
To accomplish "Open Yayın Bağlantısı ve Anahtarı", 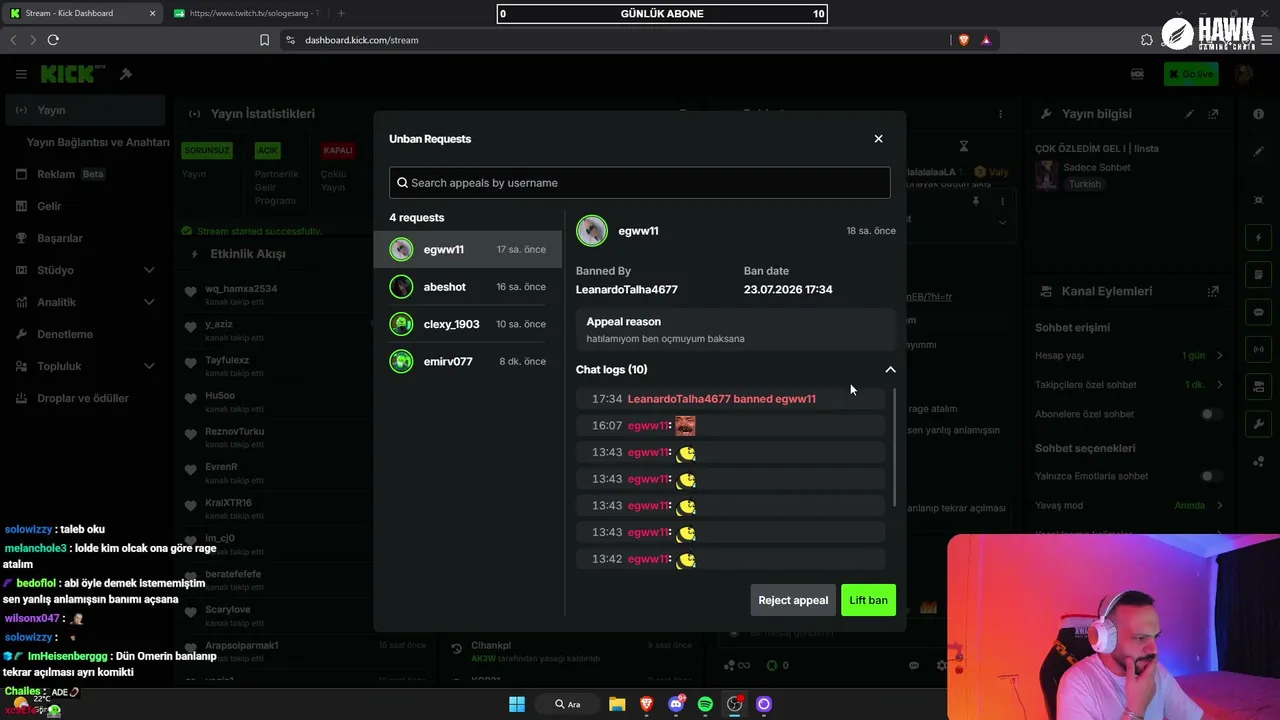I will 98,142.
